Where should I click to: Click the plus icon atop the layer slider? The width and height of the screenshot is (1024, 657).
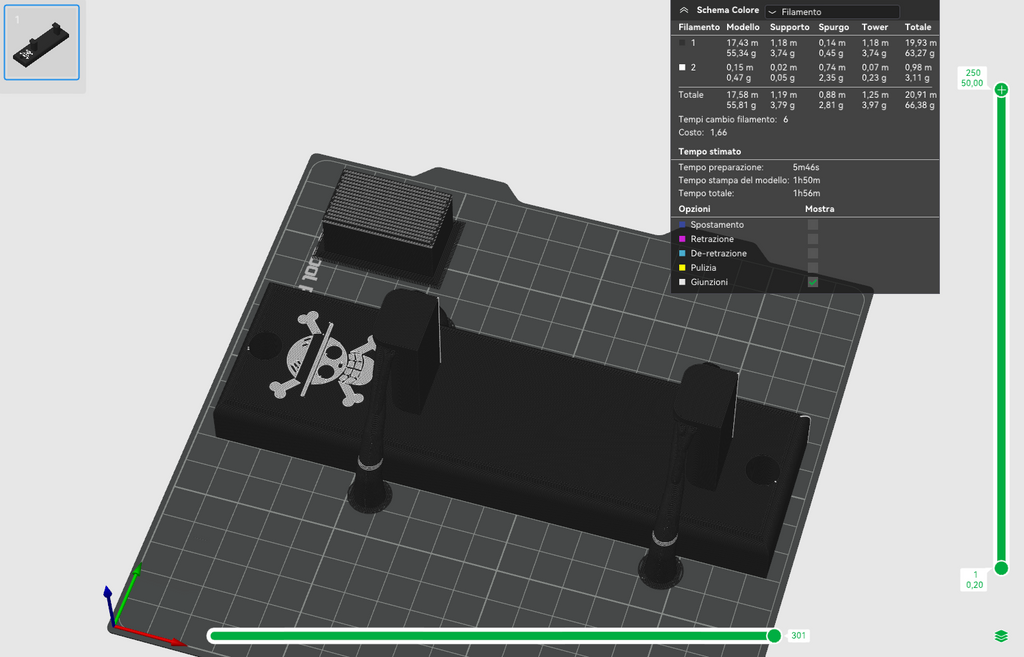coord(1001,90)
